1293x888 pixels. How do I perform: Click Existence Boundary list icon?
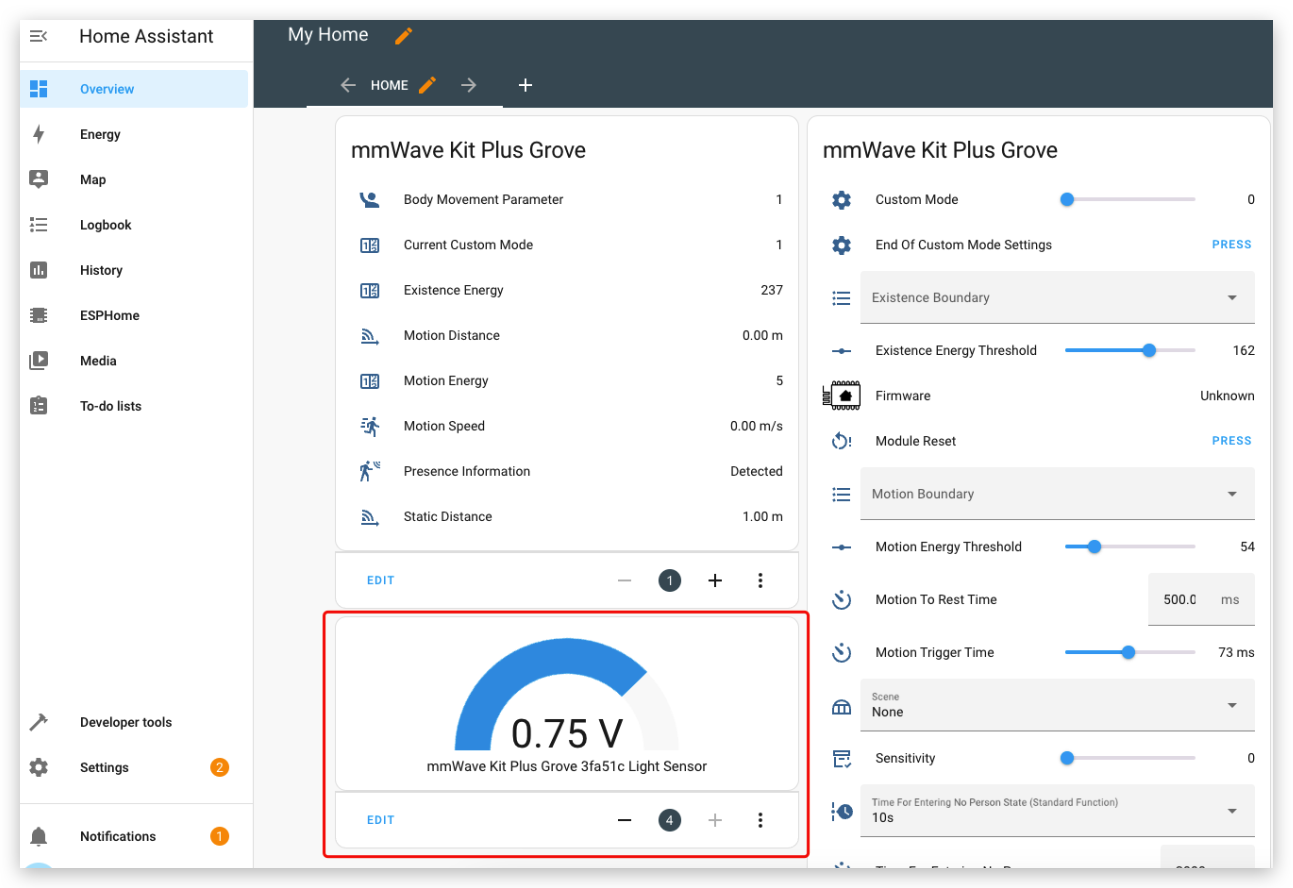click(842, 298)
